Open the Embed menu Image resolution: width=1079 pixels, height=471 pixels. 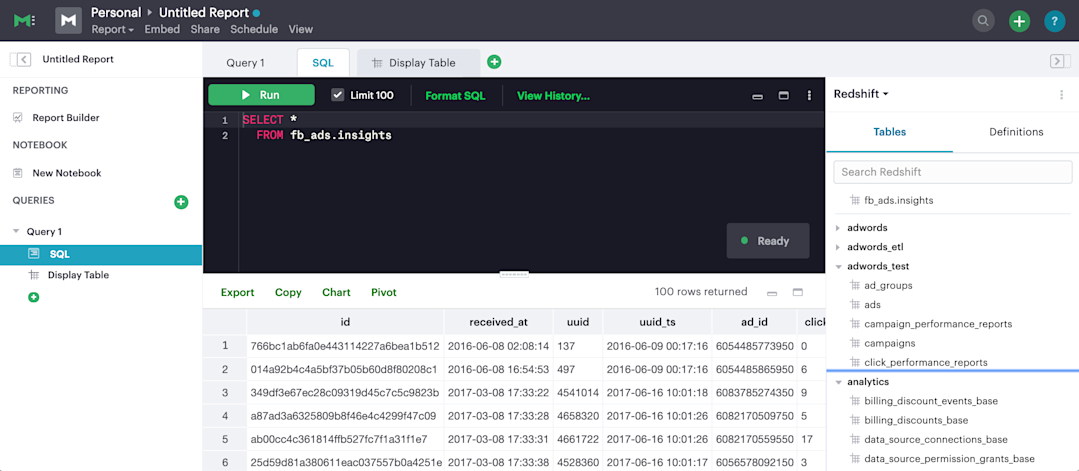pyautogui.click(x=162, y=29)
